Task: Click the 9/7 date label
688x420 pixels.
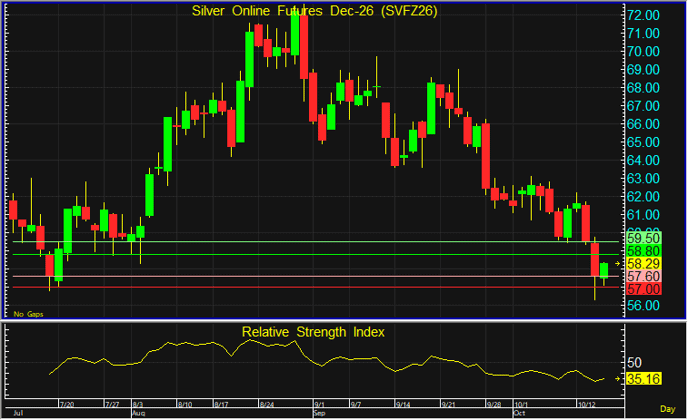Action: click(x=355, y=404)
